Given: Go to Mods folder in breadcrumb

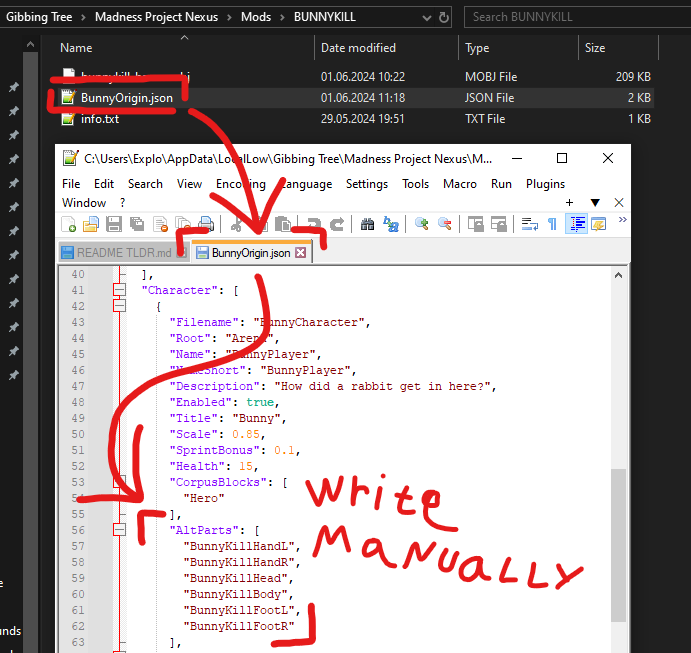Looking at the screenshot, I should [x=256, y=17].
